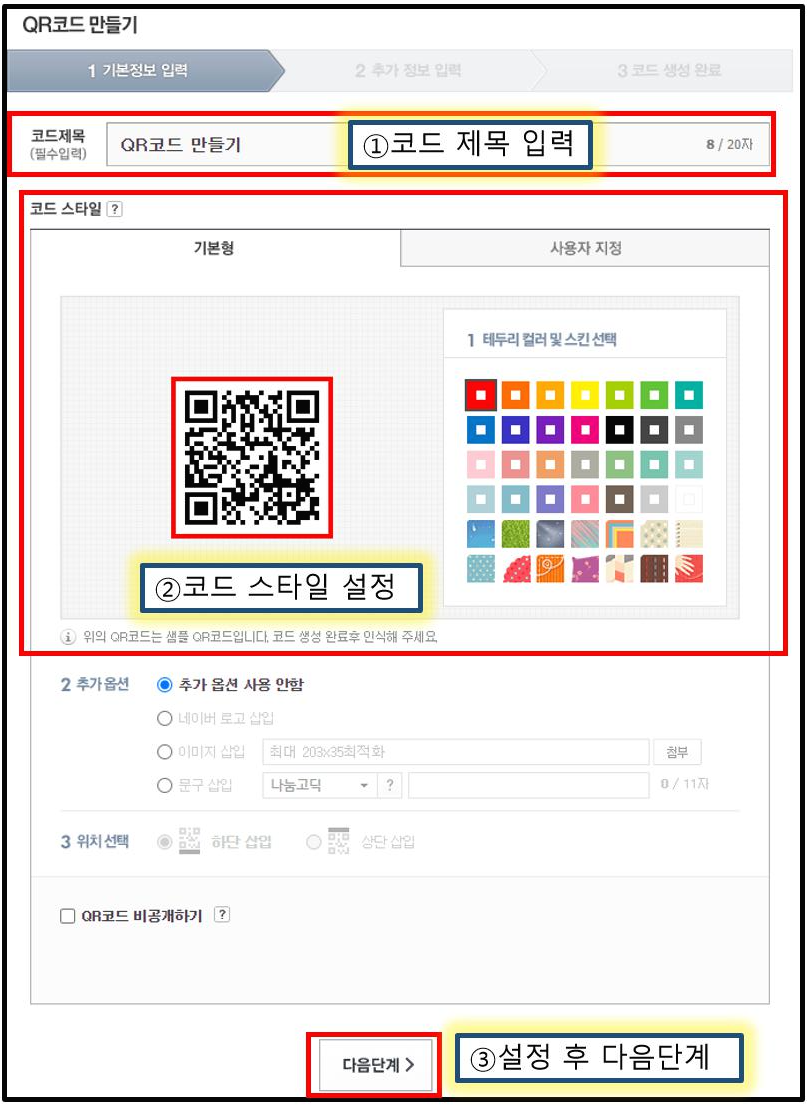Pick the magenta border color swatch

[x=585, y=430]
